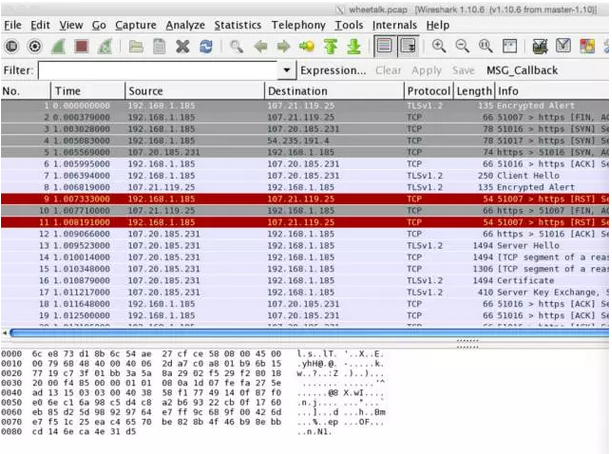612x454 pixels.
Task: Click the Clear filter button
Action: [x=388, y=70]
